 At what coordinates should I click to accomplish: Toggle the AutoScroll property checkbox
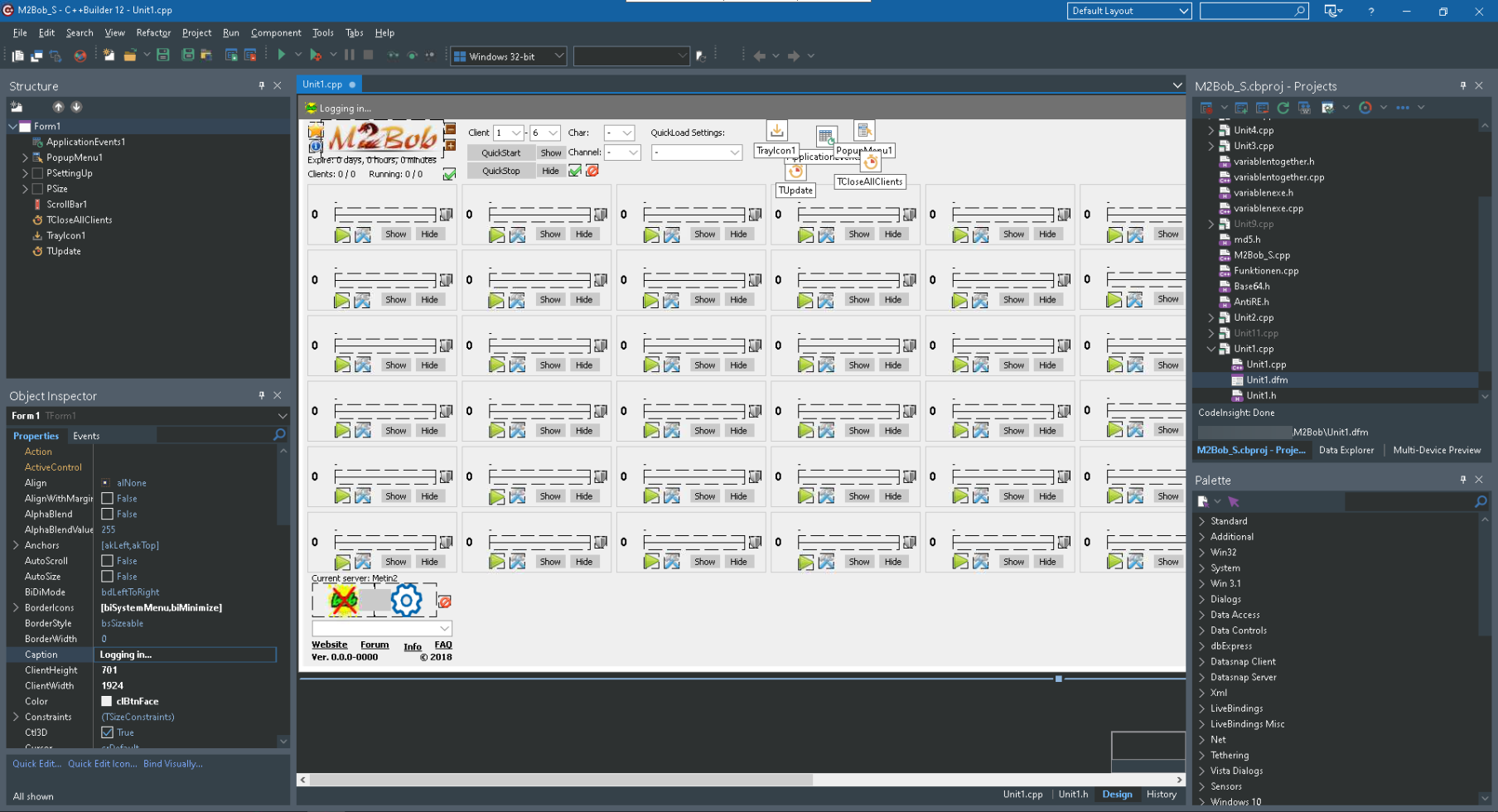107,561
